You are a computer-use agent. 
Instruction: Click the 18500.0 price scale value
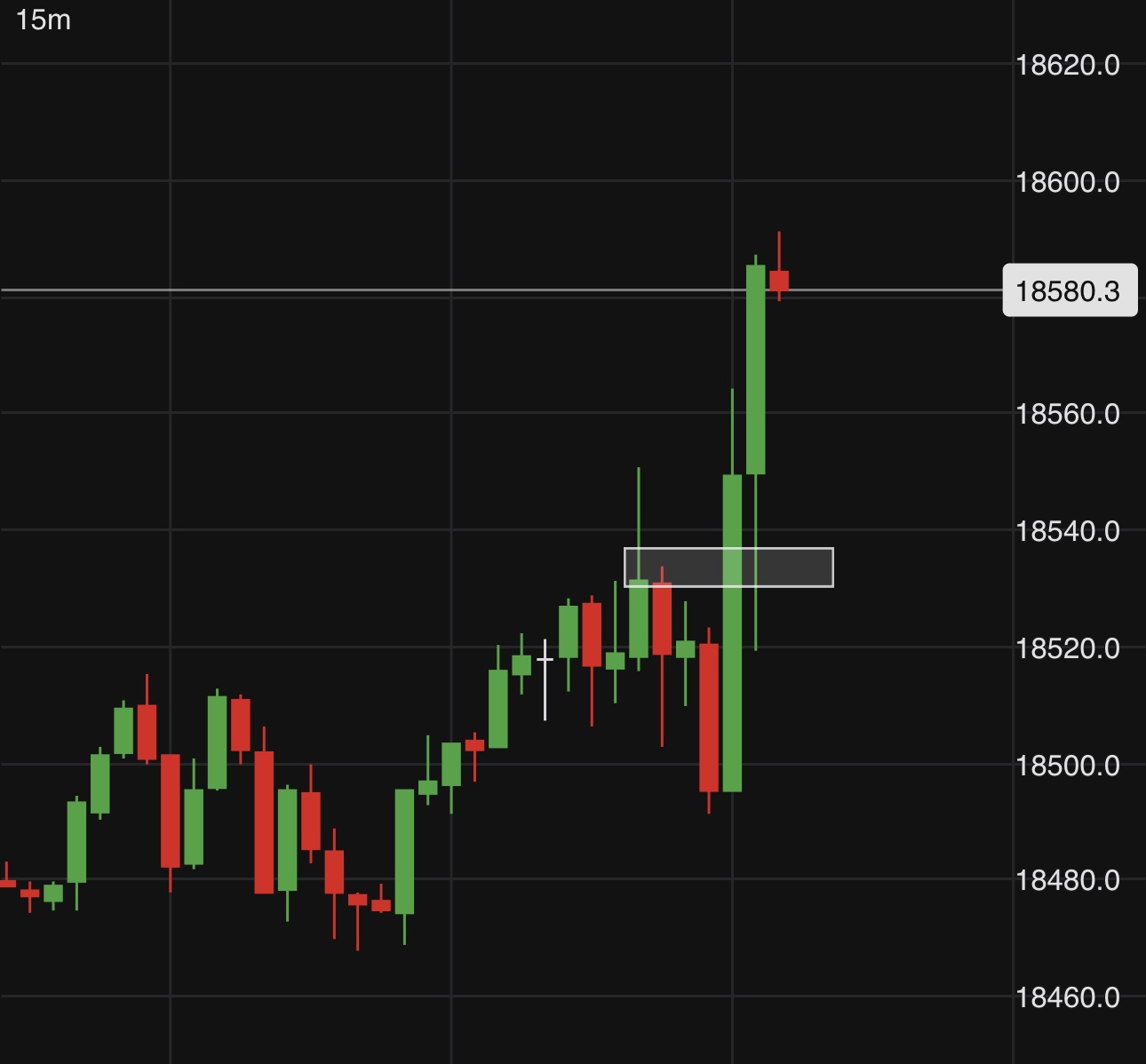click(1067, 765)
